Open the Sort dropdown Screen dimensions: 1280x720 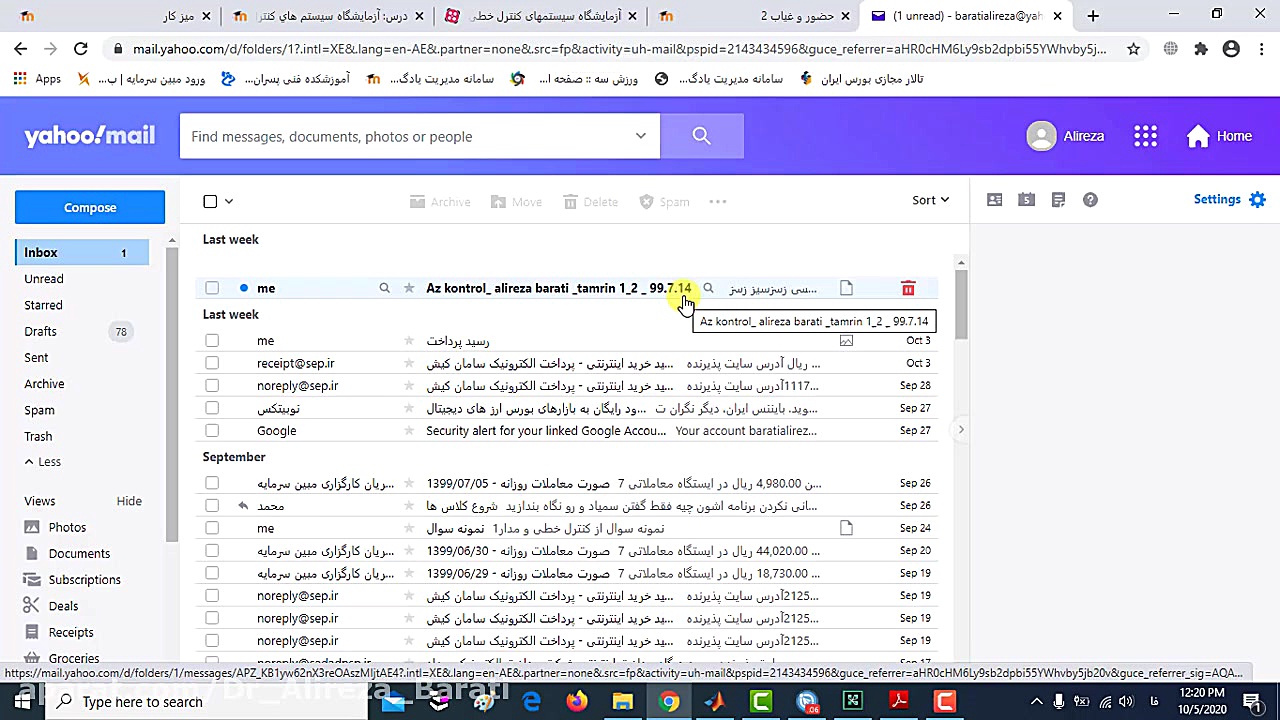[929, 200]
